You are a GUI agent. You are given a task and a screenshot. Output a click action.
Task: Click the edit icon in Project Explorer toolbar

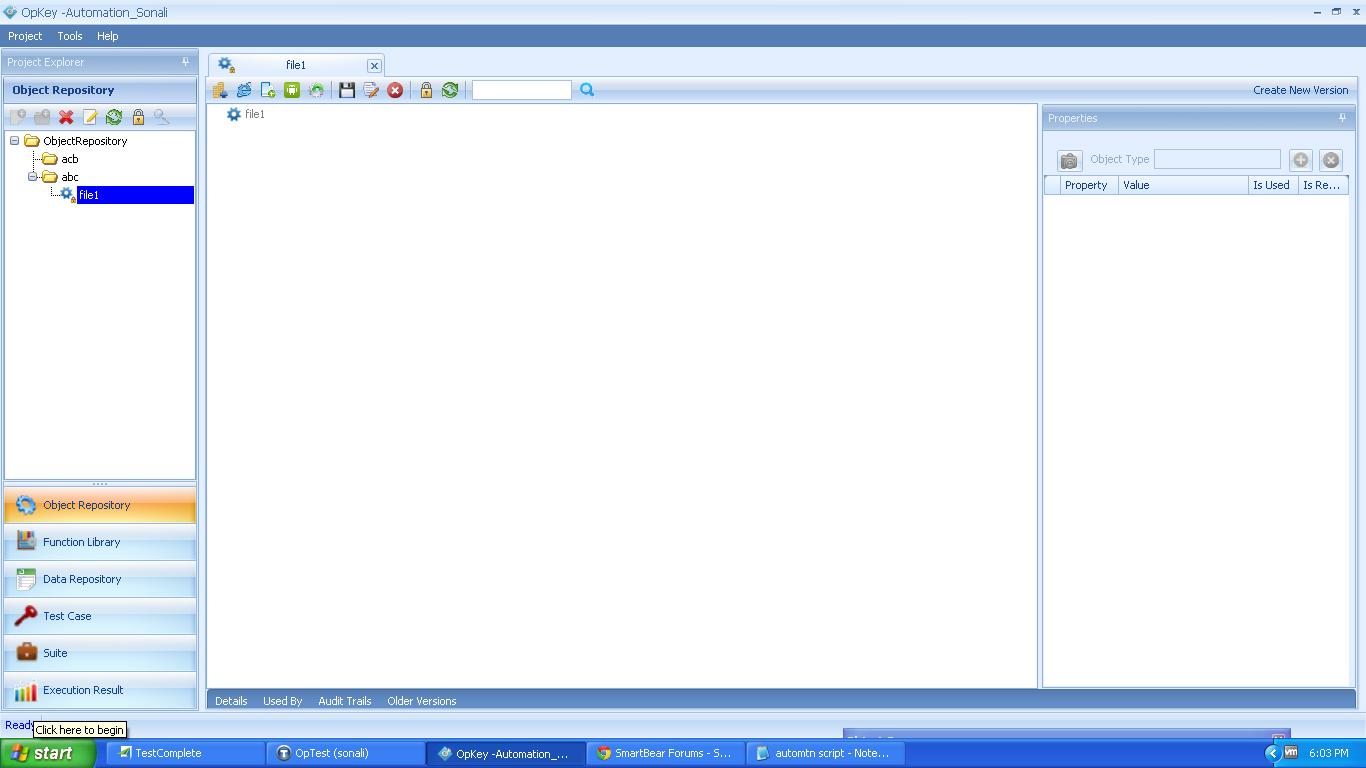pyautogui.click(x=89, y=116)
